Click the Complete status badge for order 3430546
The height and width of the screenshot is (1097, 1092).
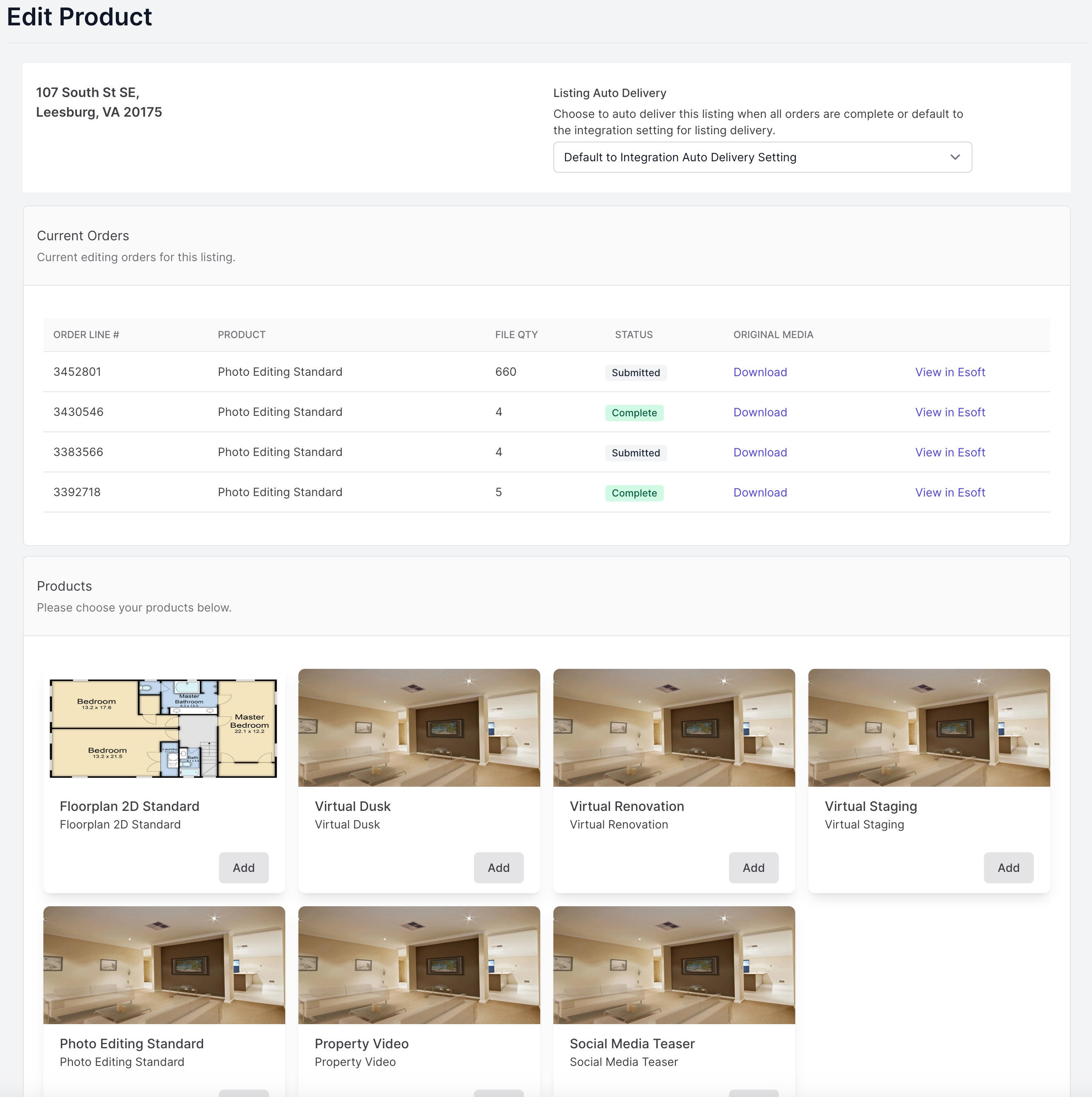click(634, 413)
